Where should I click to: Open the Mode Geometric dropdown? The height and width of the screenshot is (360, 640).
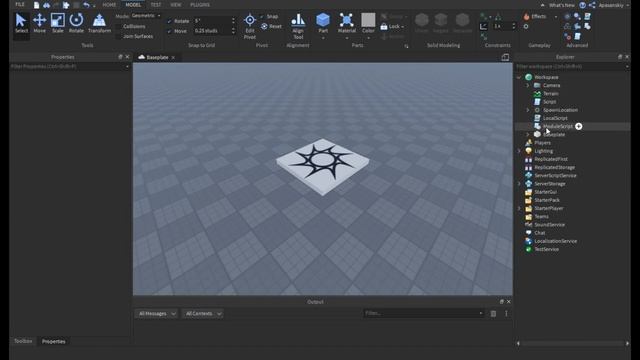tap(146, 16)
